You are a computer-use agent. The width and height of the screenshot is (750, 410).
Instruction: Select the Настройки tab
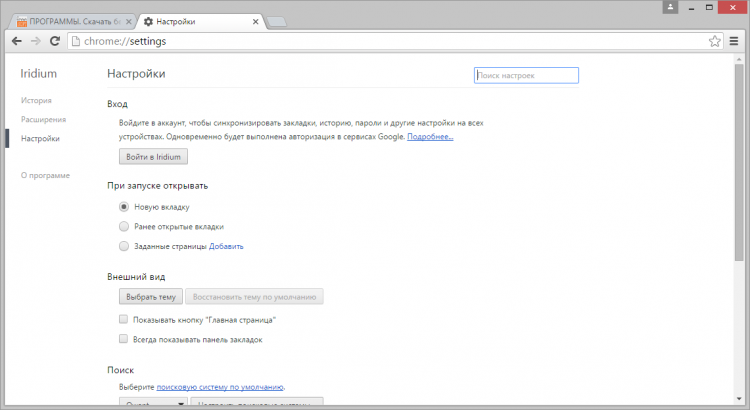click(x=201, y=22)
